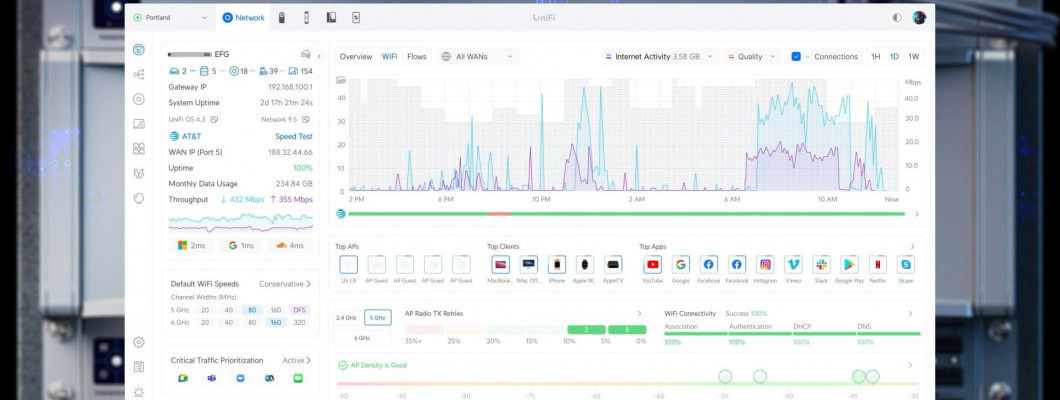Open the user avatar at top right
Viewport: 1060px width, 400px height.
point(919,18)
